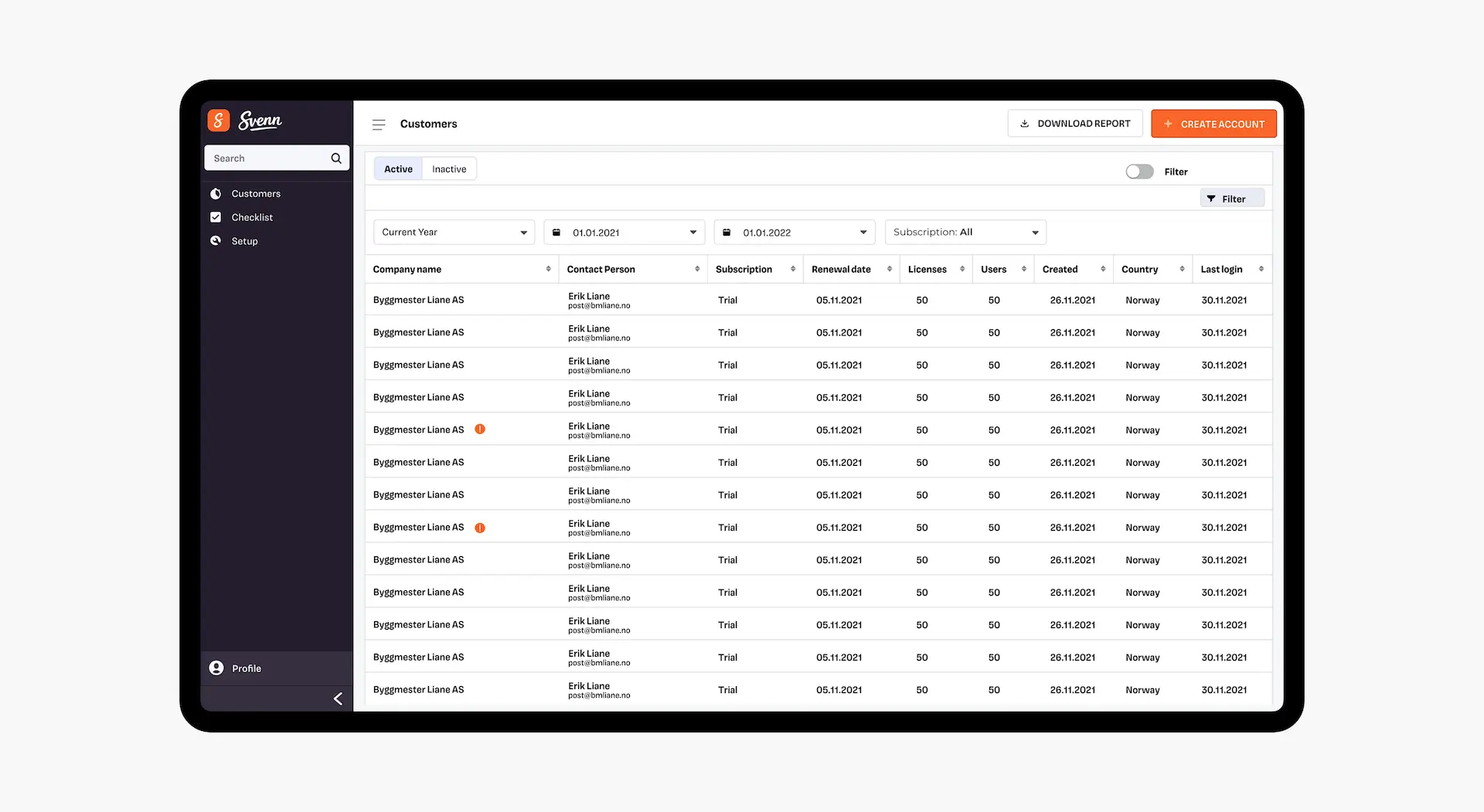
Task: Enable the Filter toggle switch
Action: [1139, 172]
